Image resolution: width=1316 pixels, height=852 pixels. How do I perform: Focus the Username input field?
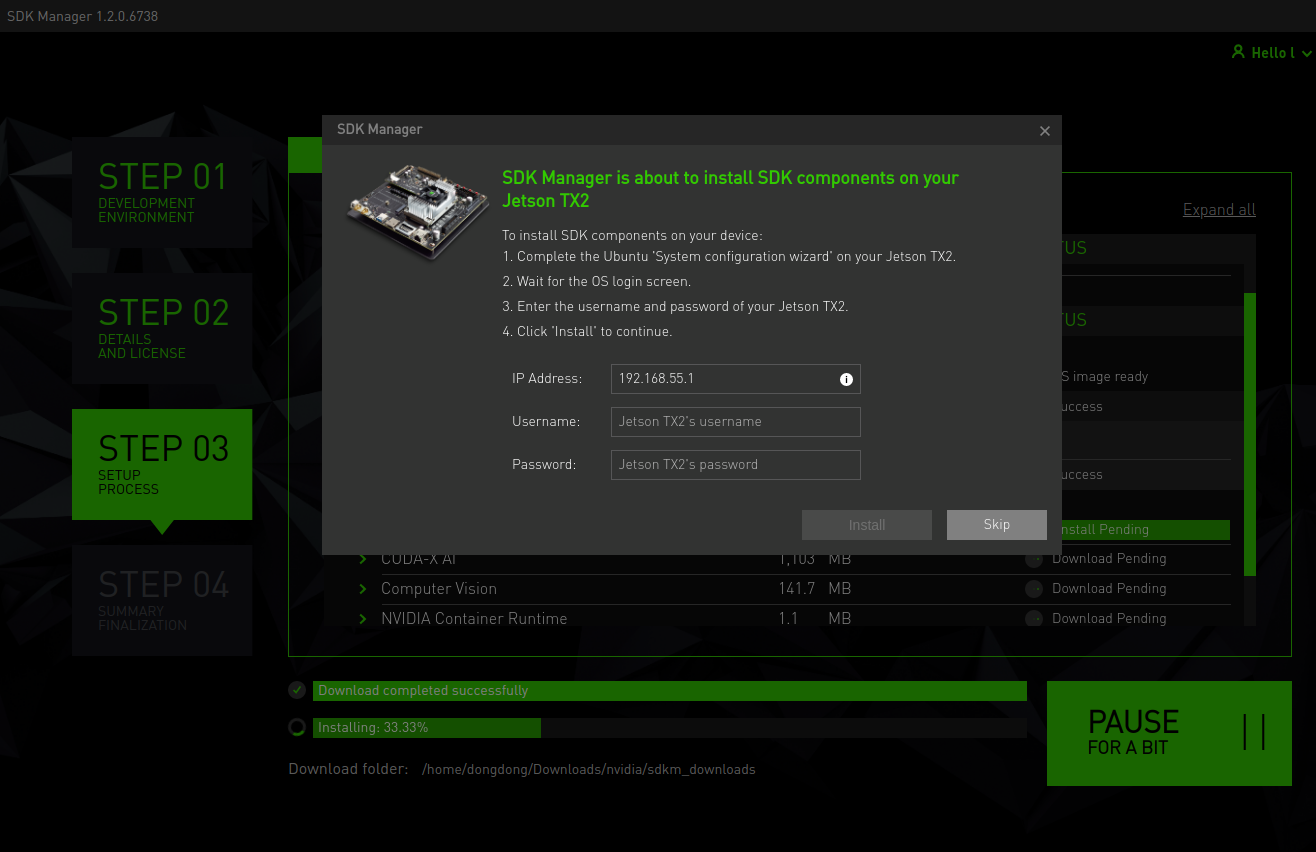[736, 422]
